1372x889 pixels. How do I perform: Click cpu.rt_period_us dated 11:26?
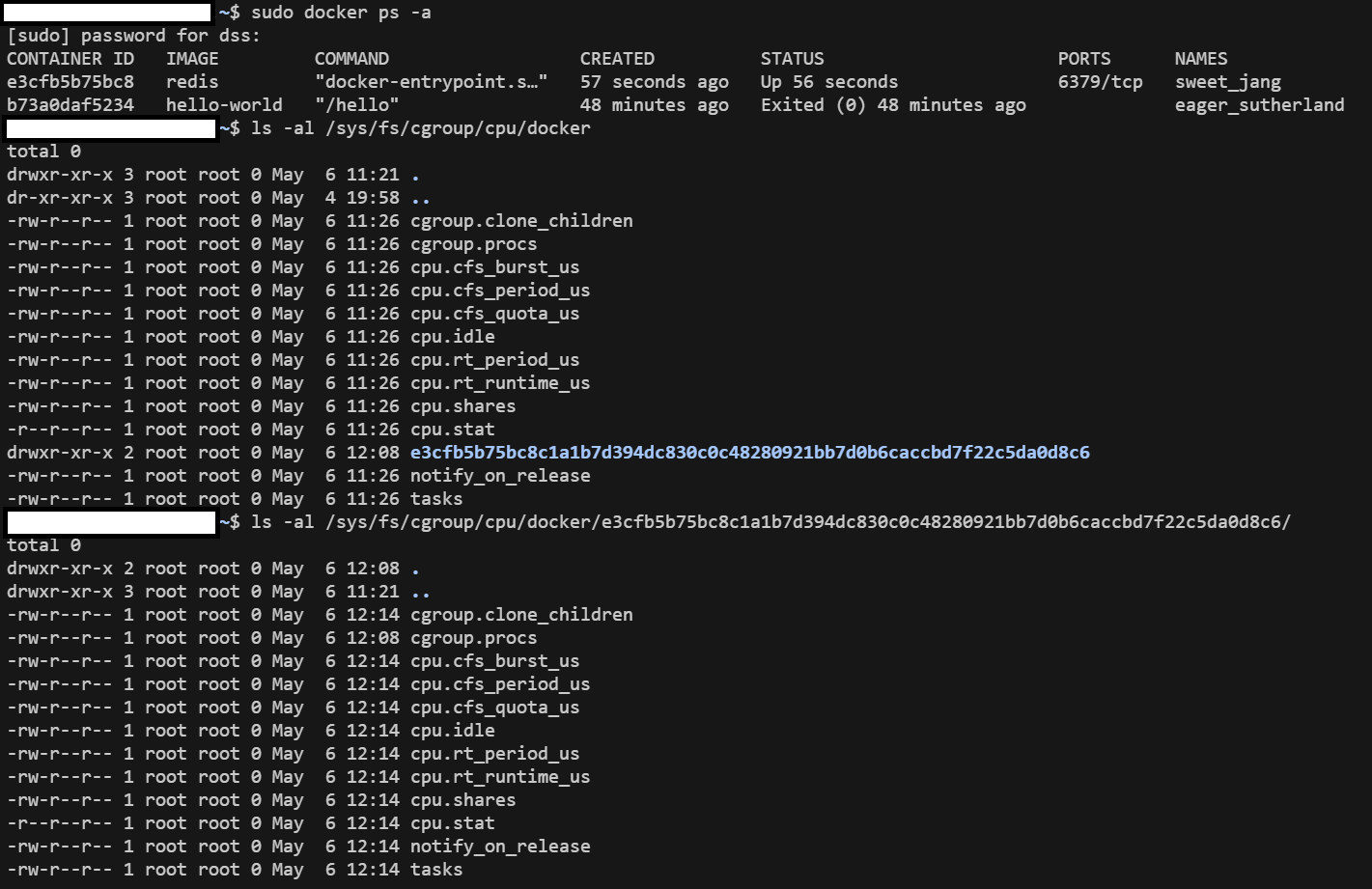click(495, 360)
